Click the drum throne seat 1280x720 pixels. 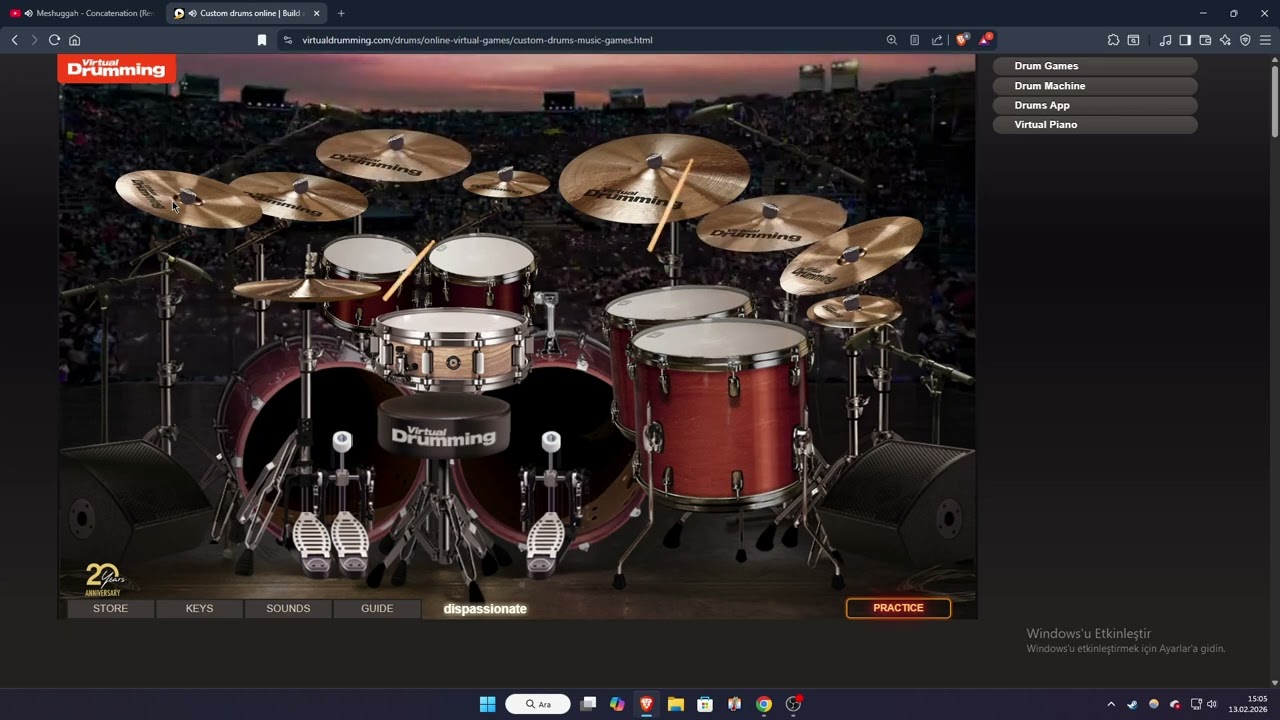click(444, 425)
